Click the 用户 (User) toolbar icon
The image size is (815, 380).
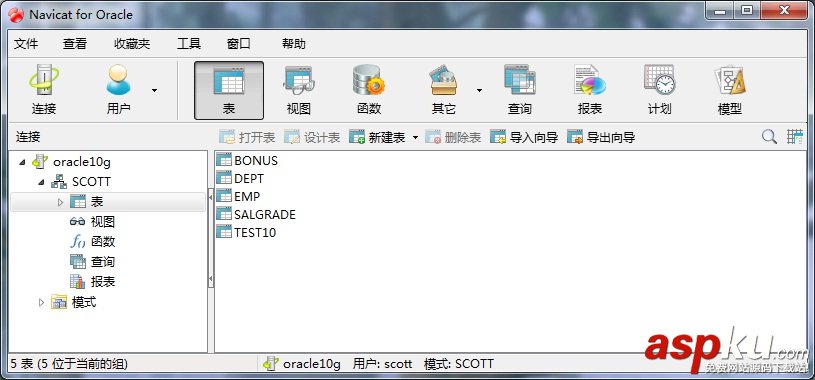119,90
